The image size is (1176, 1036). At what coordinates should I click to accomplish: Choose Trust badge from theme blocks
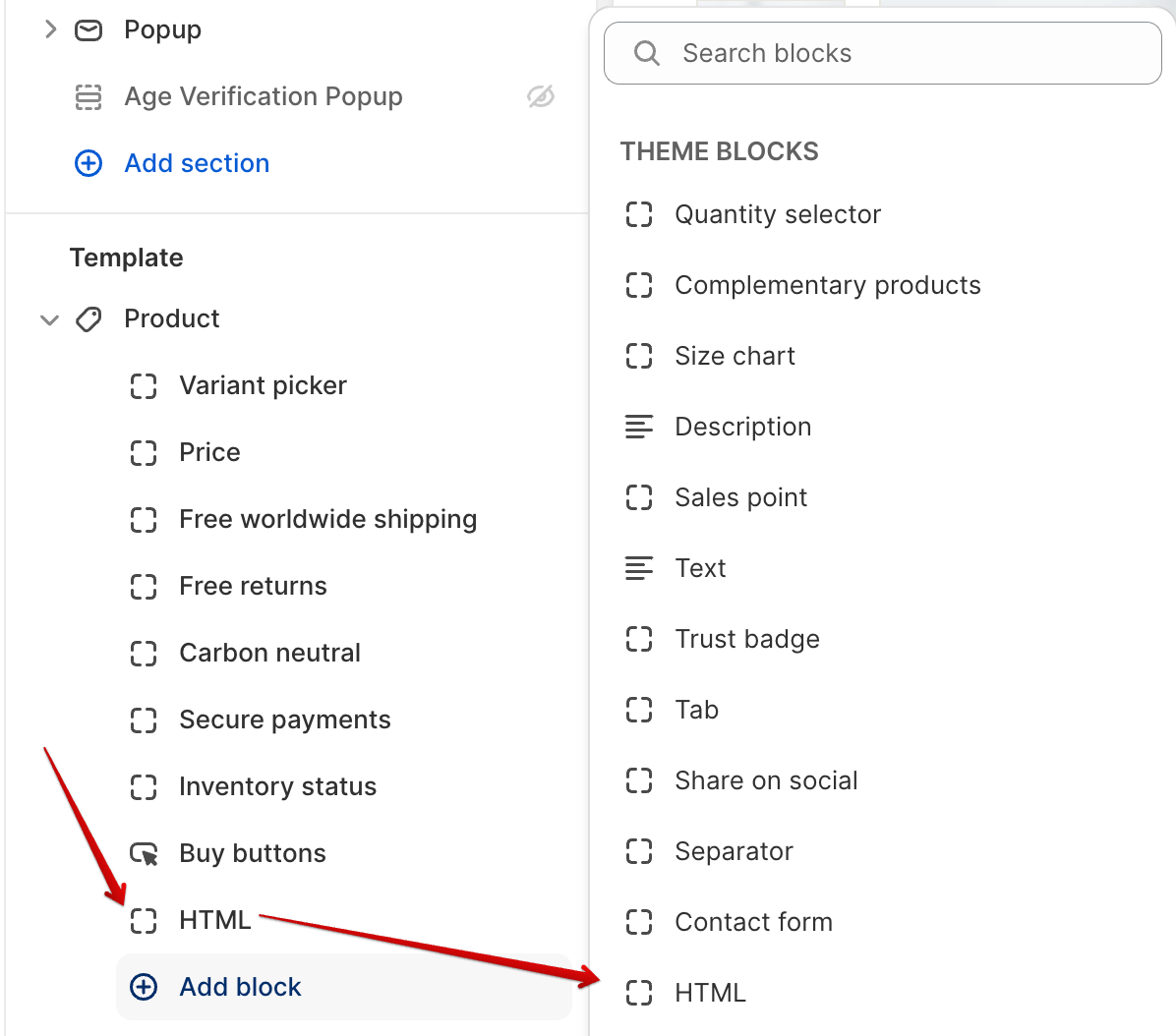(x=746, y=639)
